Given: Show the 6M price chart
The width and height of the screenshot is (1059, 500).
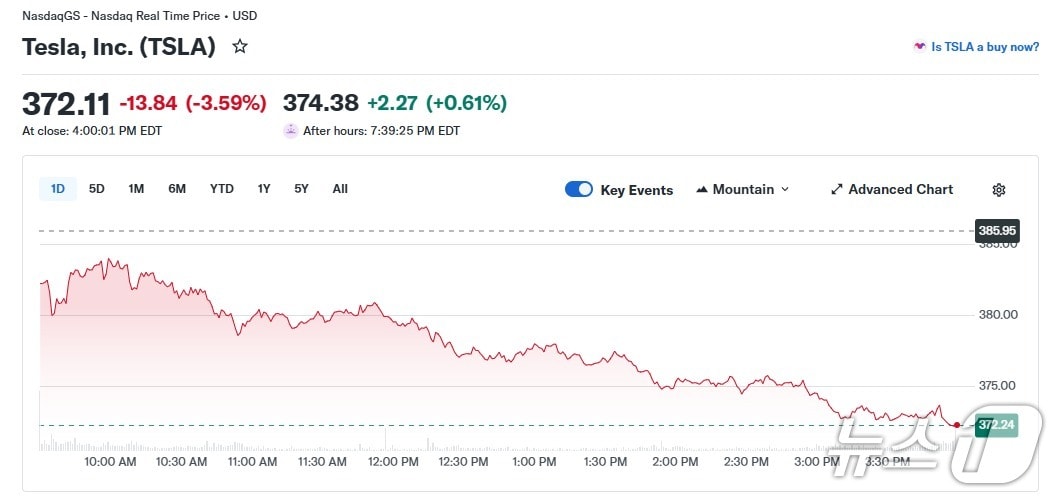Looking at the screenshot, I should 177,189.
